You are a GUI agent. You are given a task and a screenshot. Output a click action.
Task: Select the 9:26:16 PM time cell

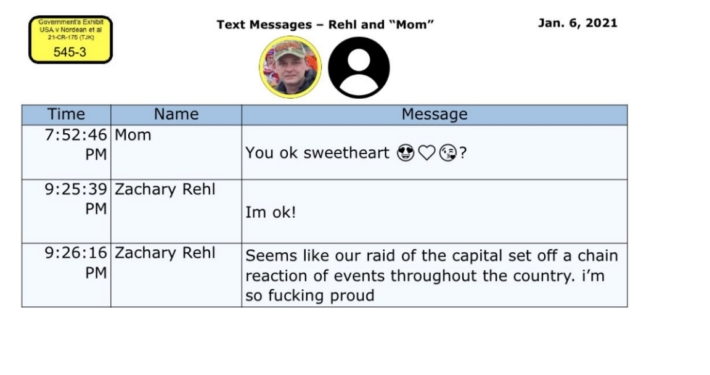(x=66, y=275)
